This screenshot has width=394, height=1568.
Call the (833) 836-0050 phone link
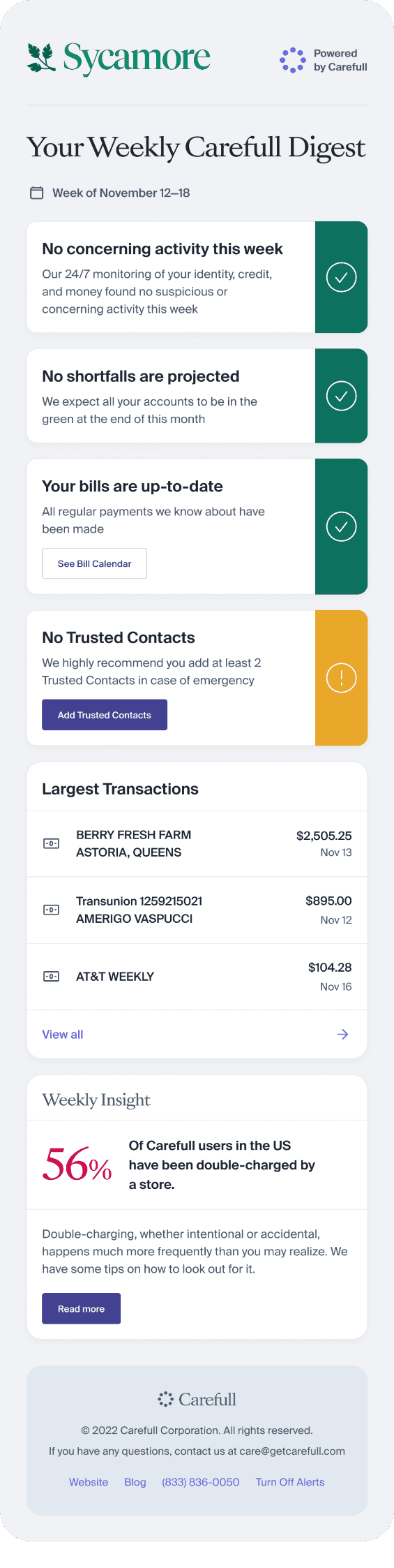201,1481
